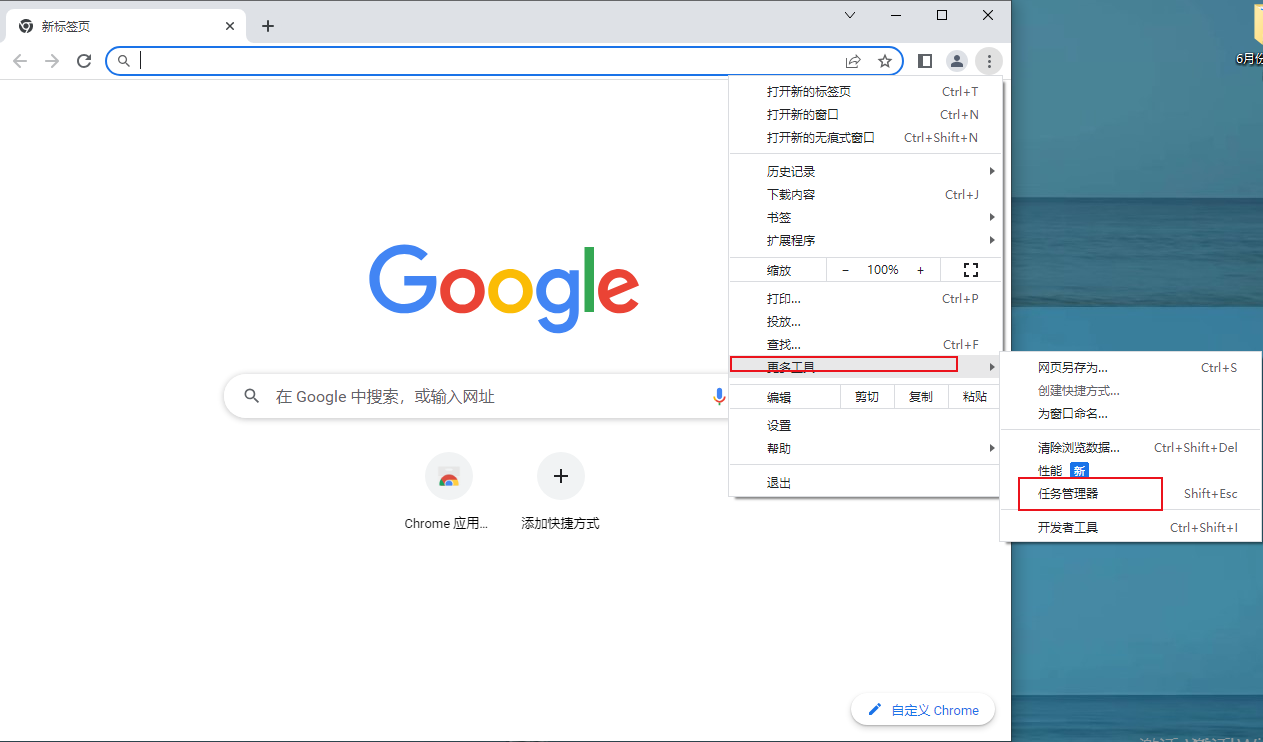Image resolution: width=1263 pixels, height=742 pixels.
Task: Click 复制 edit button
Action: coord(921,397)
